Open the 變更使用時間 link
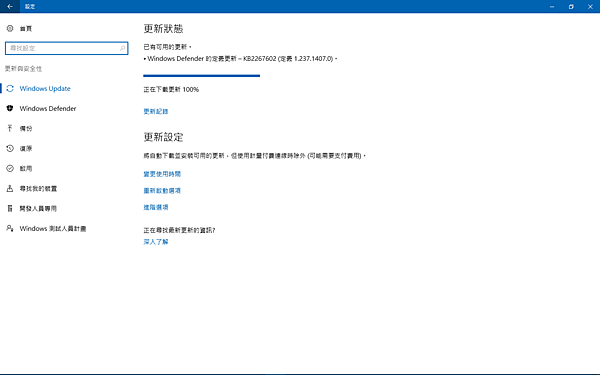Image resolution: width=600 pixels, height=375 pixels. tap(162, 174)
